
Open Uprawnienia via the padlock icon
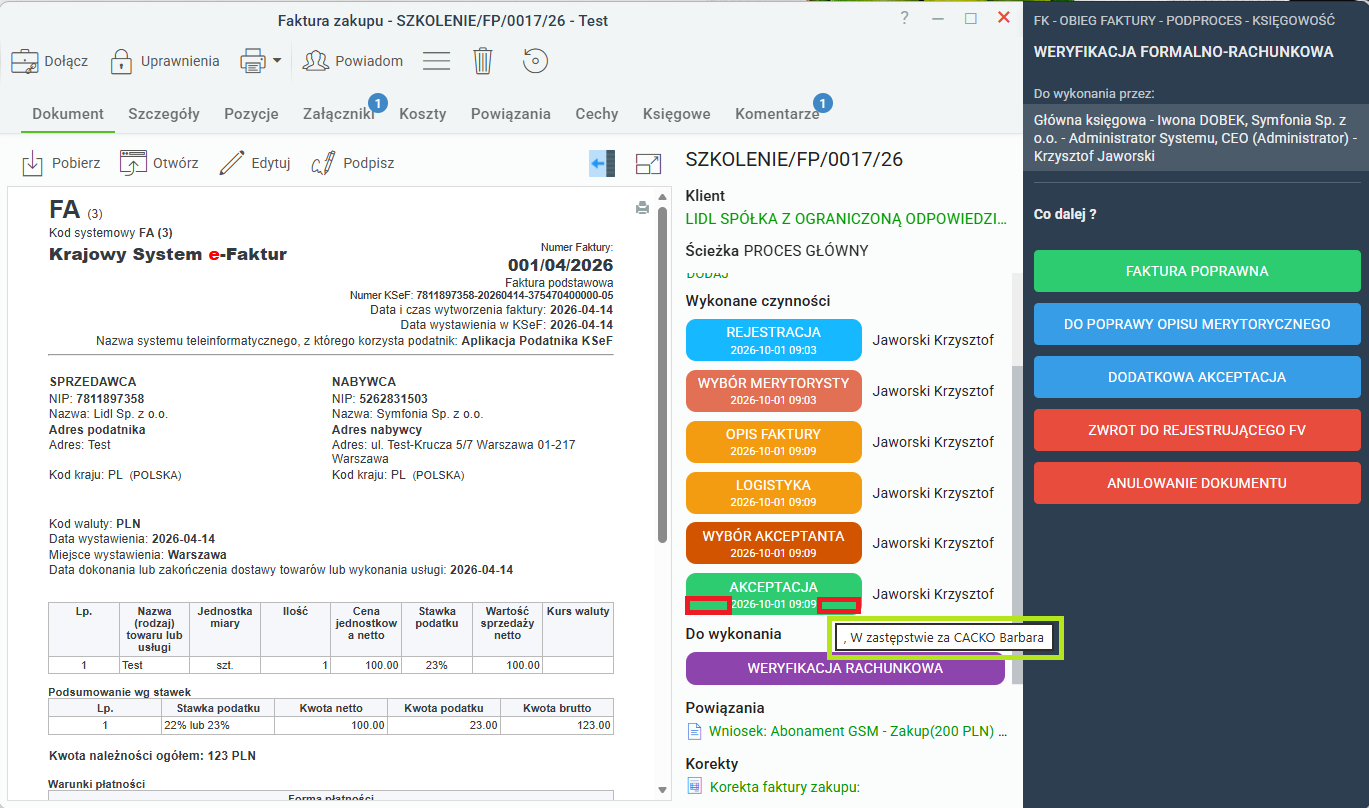tap(121, 61)
